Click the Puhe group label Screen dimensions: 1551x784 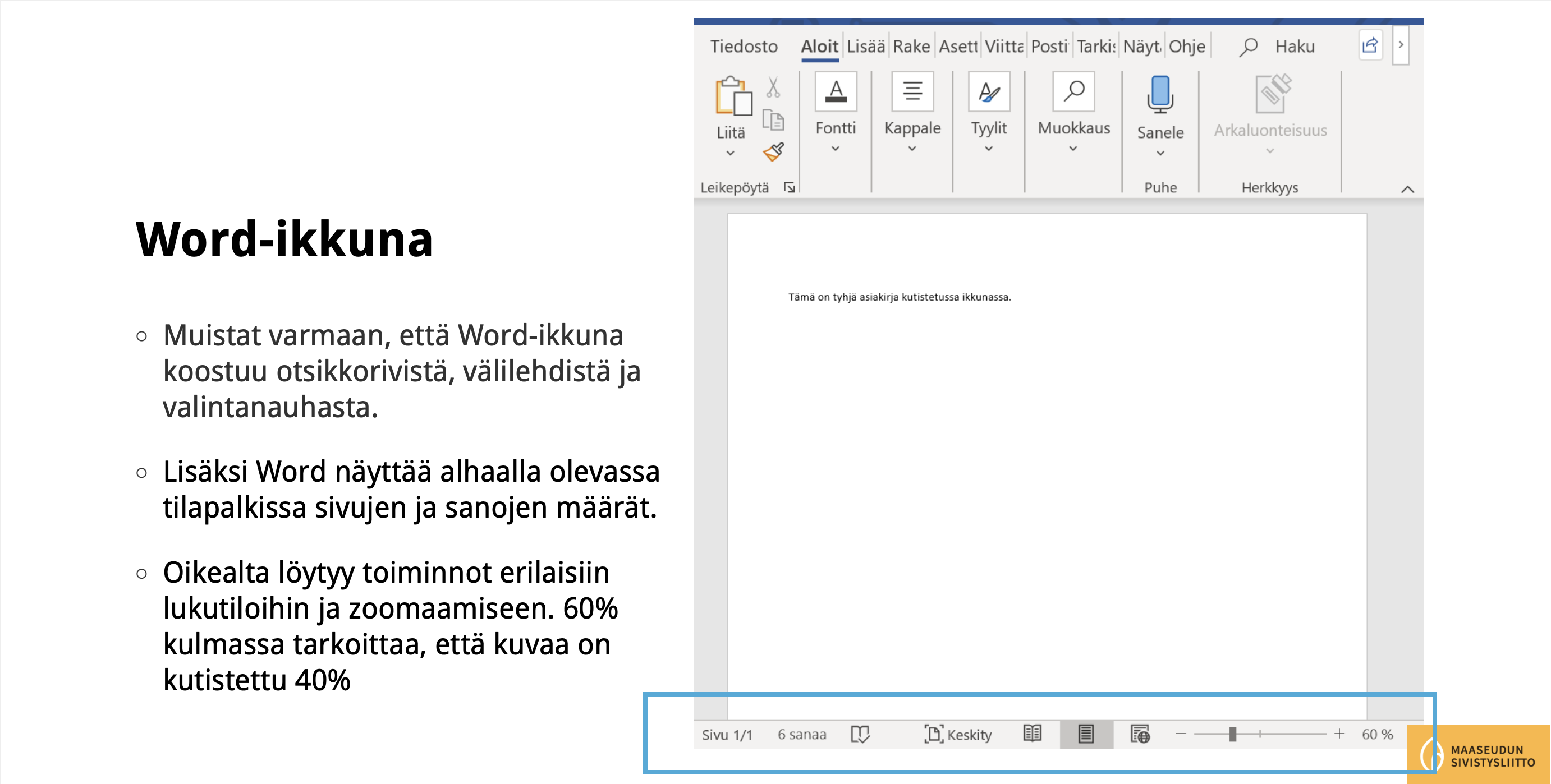[x=1160, y=188]
